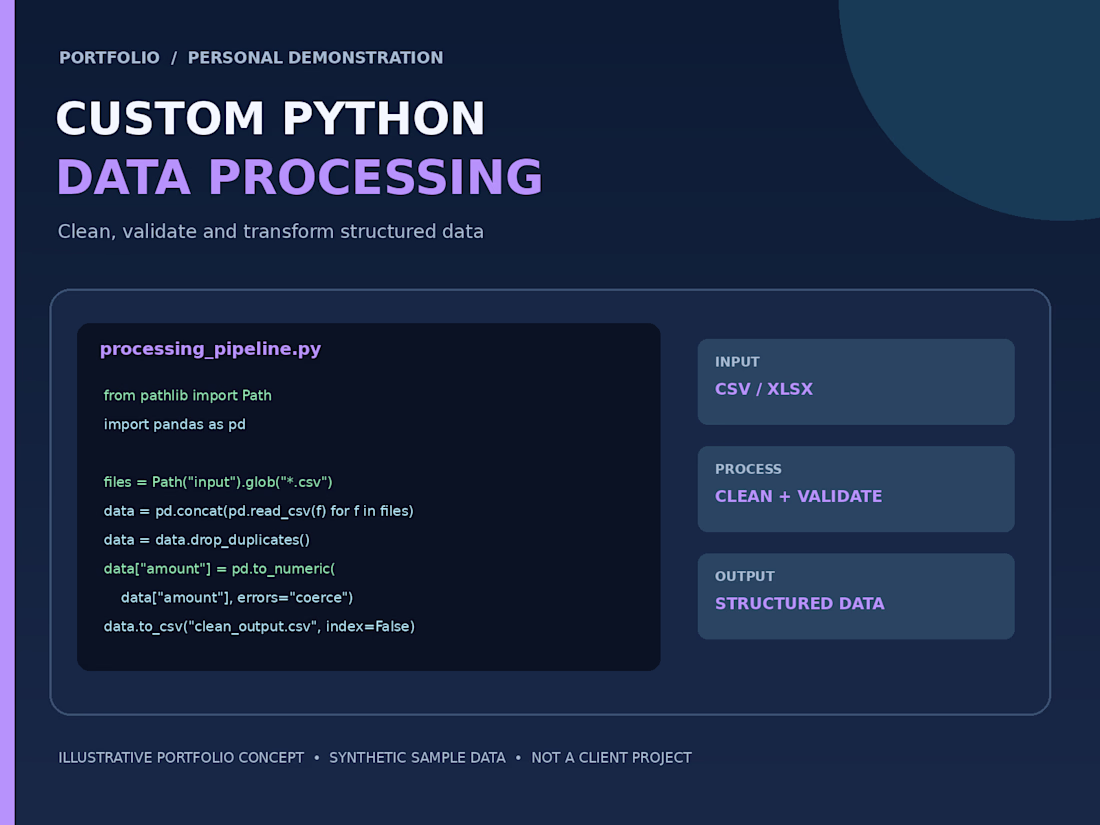This screenshot has width=1100, height=825.
Task: Click the PROCESS card label
Action: [x=749, y=469]
